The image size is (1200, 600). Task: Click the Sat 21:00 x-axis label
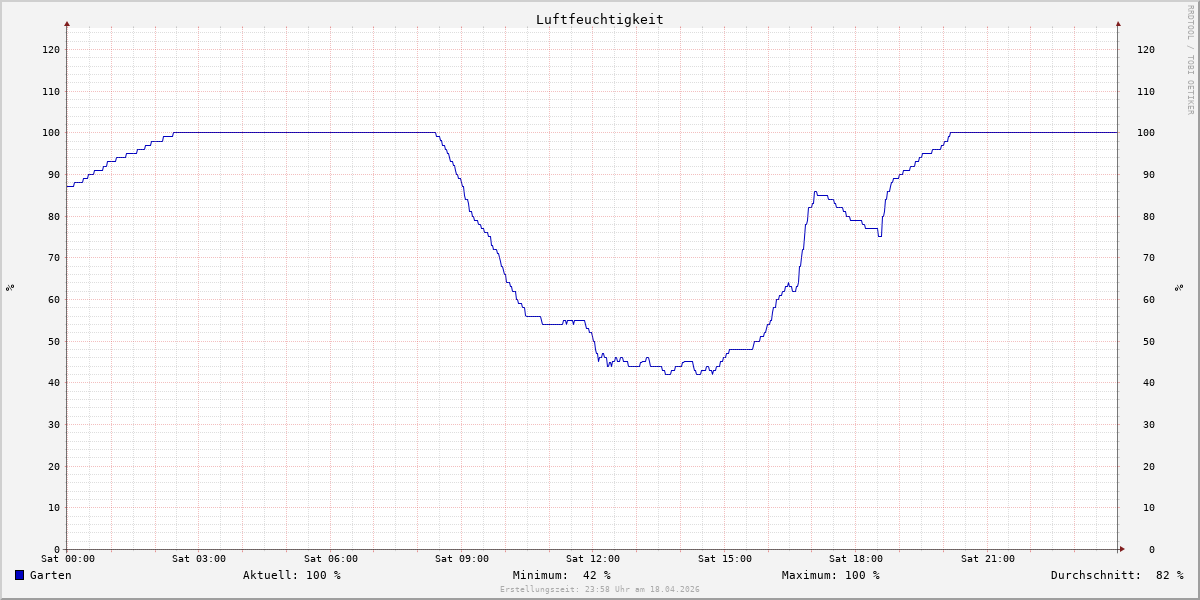click(x=987, y=559)
